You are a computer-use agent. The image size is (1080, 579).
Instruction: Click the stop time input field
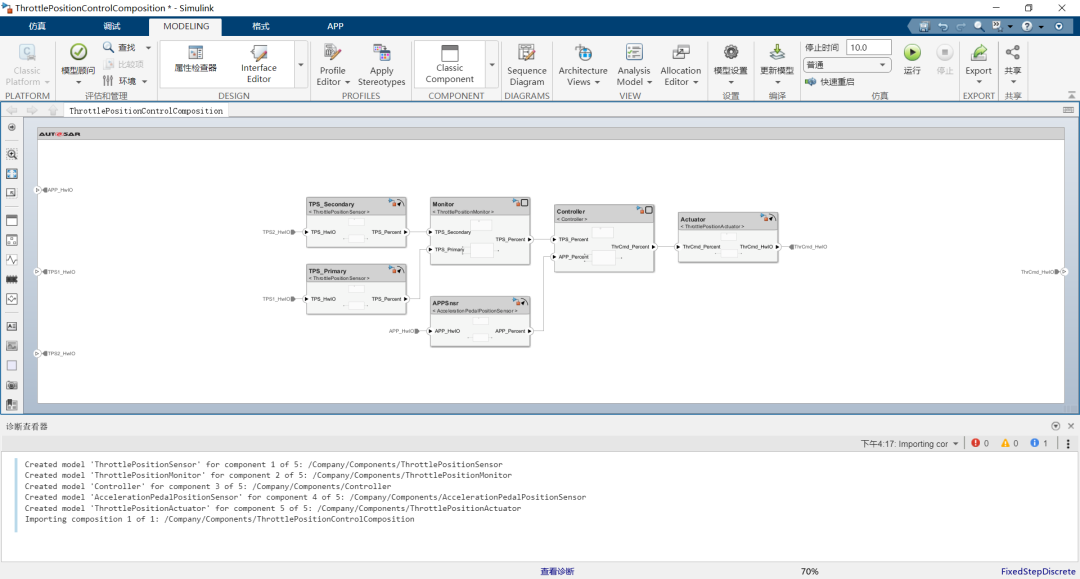868,47
